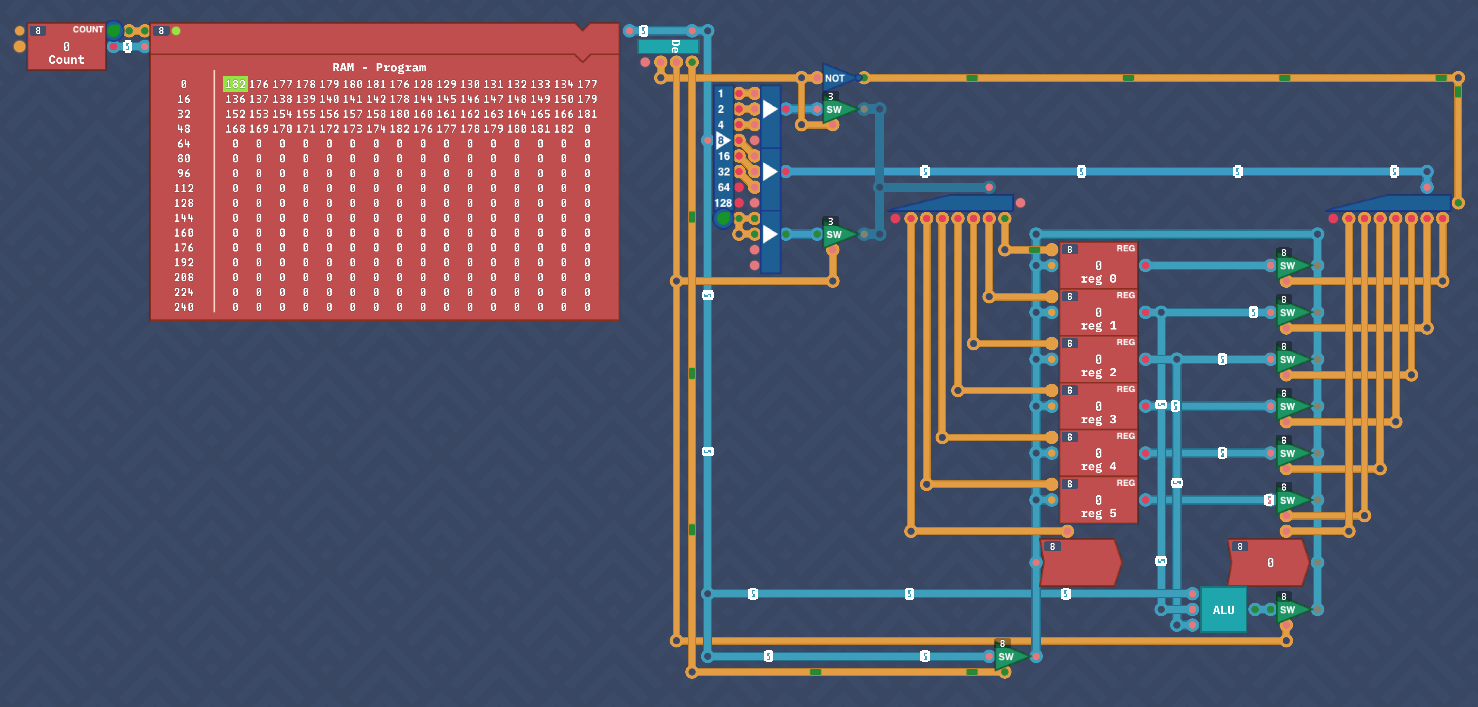Screen dimensions: 1478x707
Task: Select the lower 3-bit SW near the splitter
Action: (x=838, y=234)
